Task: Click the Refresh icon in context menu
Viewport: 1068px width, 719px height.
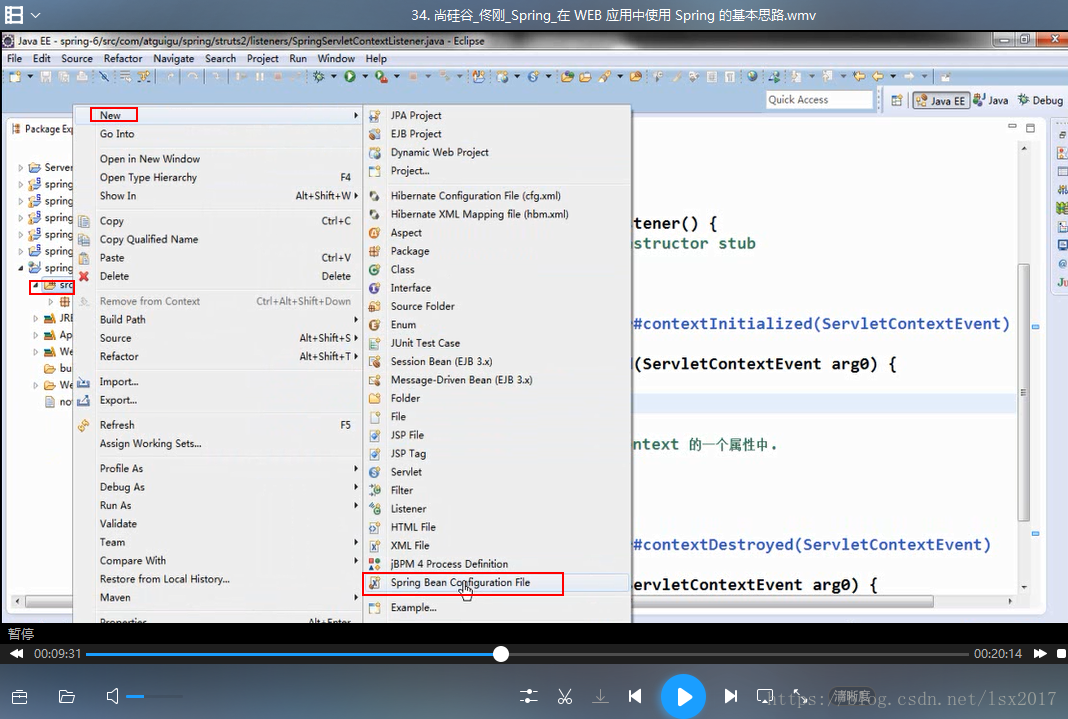Action: pyautogui.click(x=84, y=426)
